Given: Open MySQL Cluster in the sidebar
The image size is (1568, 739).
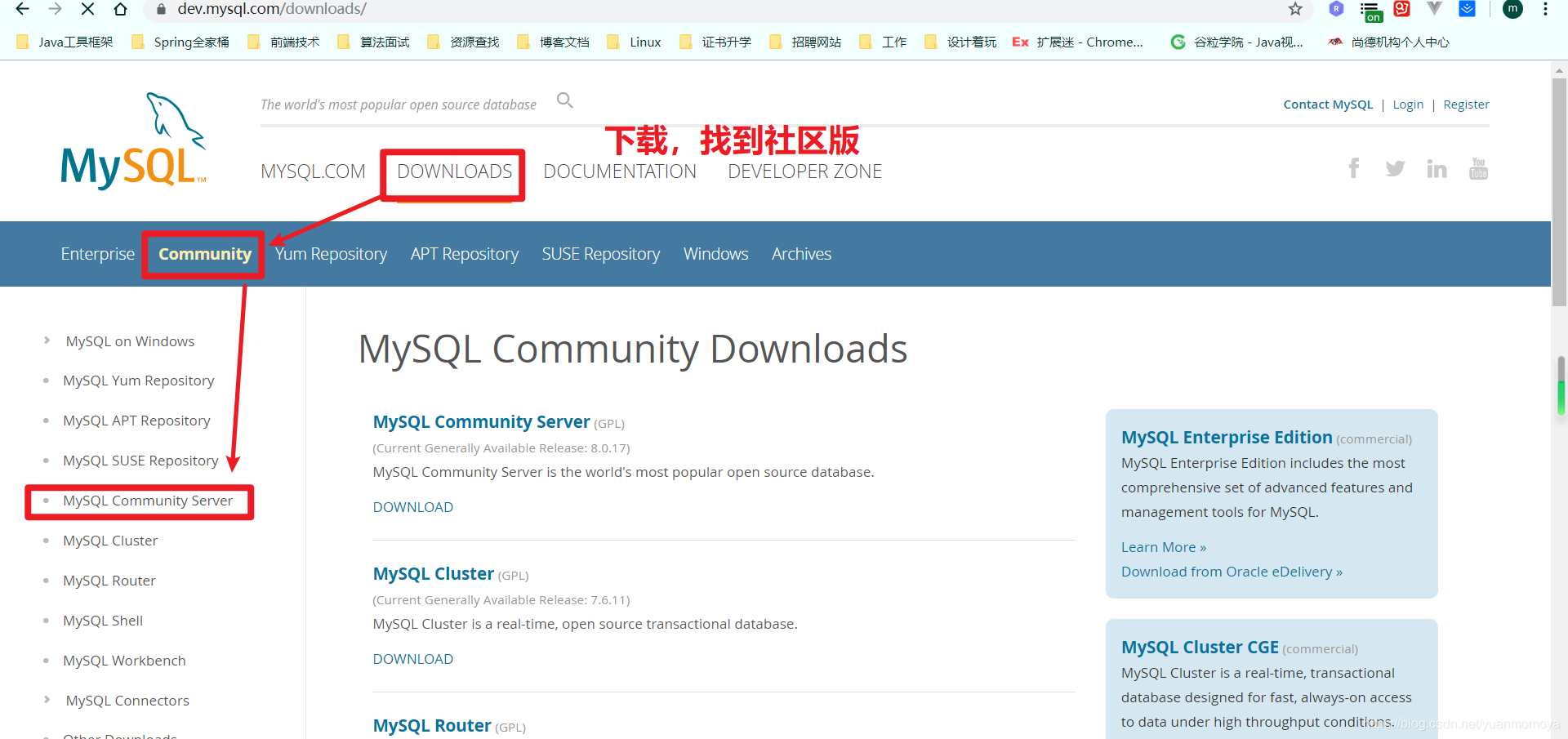Looking at the screenshot, I should pos(110,541).
